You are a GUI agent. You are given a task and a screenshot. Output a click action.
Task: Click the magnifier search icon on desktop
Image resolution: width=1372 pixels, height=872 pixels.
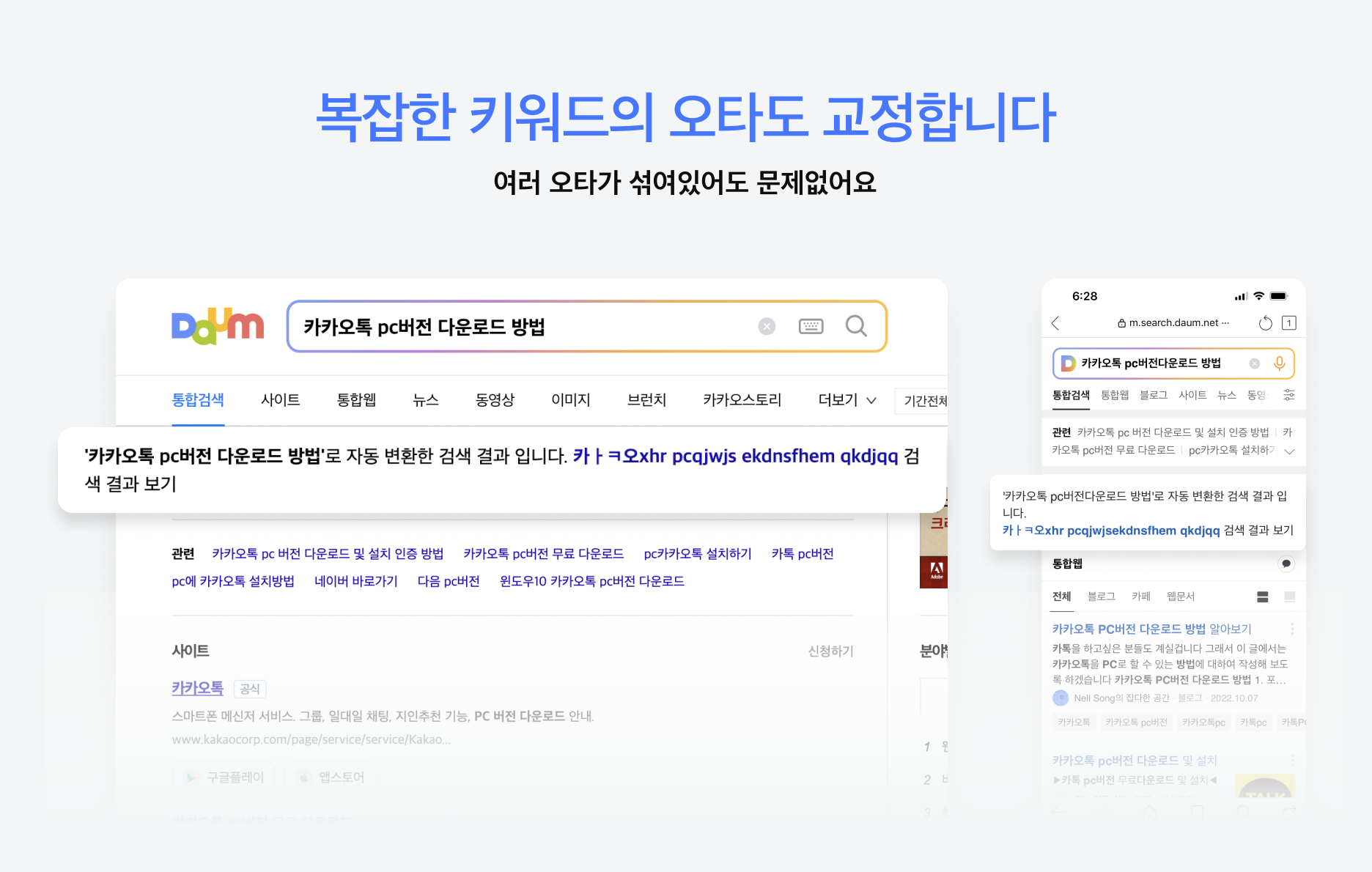[856, 326]
